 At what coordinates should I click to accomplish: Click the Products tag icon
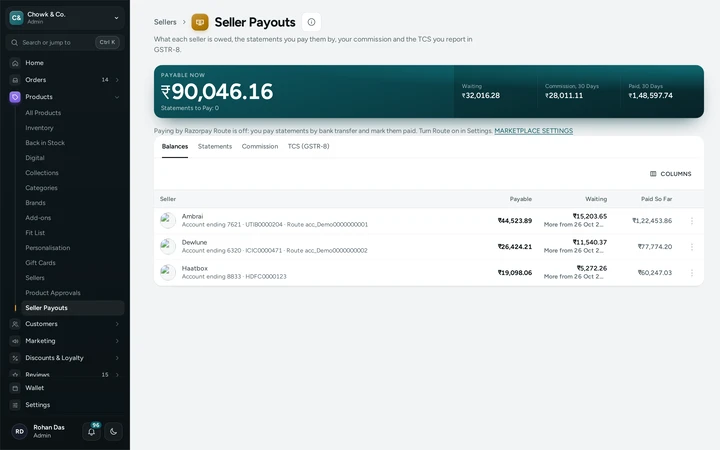(15, 97)
